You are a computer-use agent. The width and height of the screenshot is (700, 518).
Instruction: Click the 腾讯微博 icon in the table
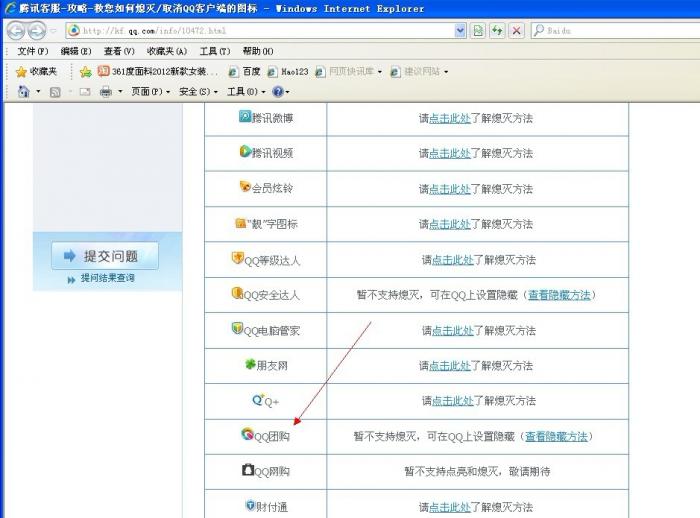pos(245,116)
